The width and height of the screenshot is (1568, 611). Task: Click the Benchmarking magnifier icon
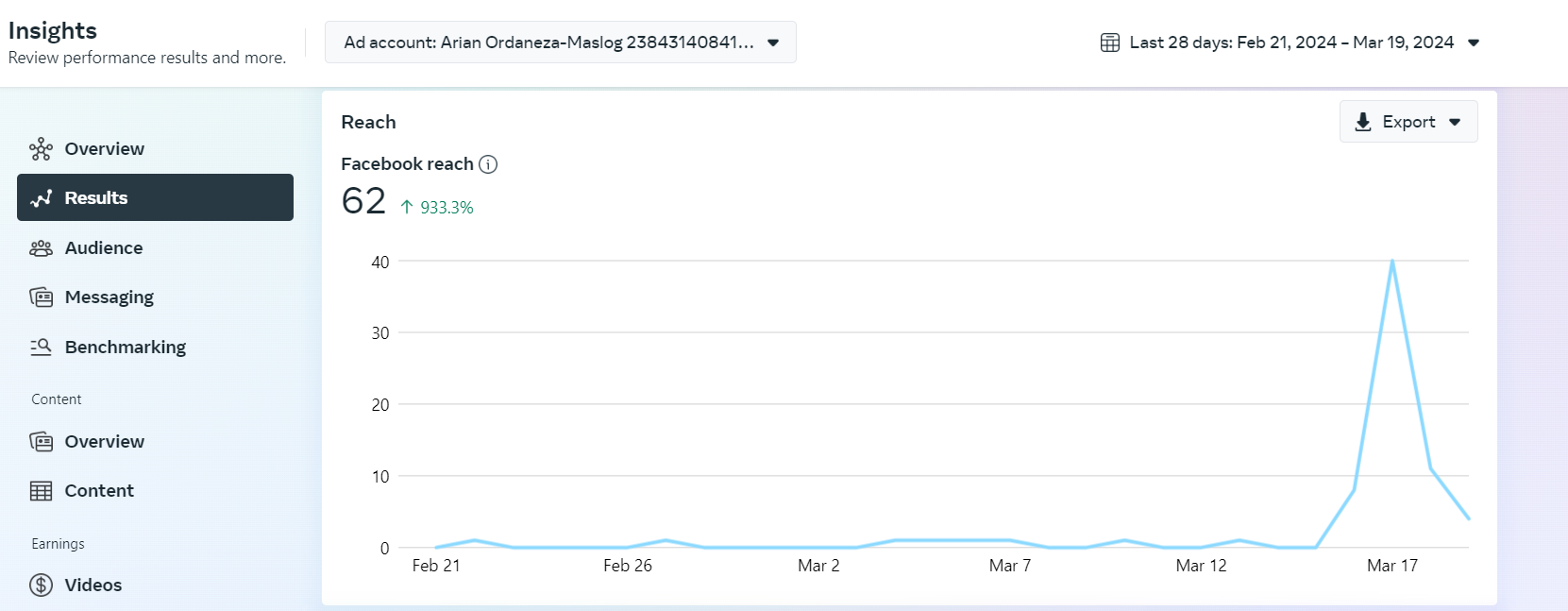click(41, 347)
